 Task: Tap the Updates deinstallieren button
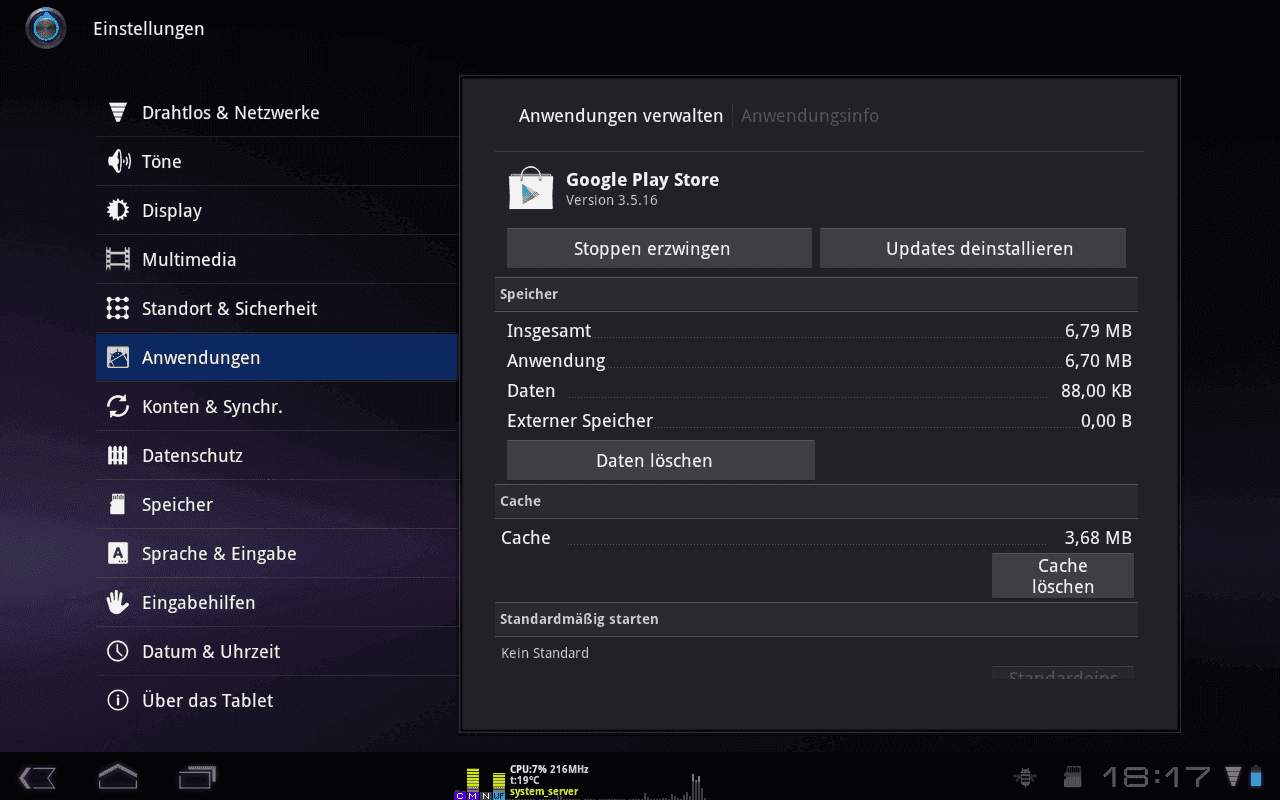(973, 248)
